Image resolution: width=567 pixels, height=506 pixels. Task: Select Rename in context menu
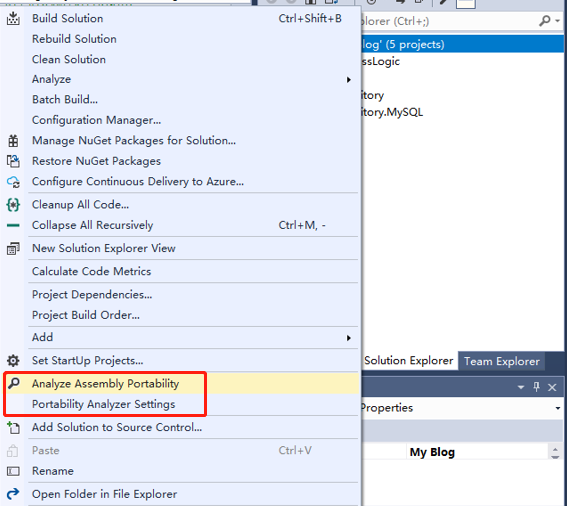click(181, 471)
